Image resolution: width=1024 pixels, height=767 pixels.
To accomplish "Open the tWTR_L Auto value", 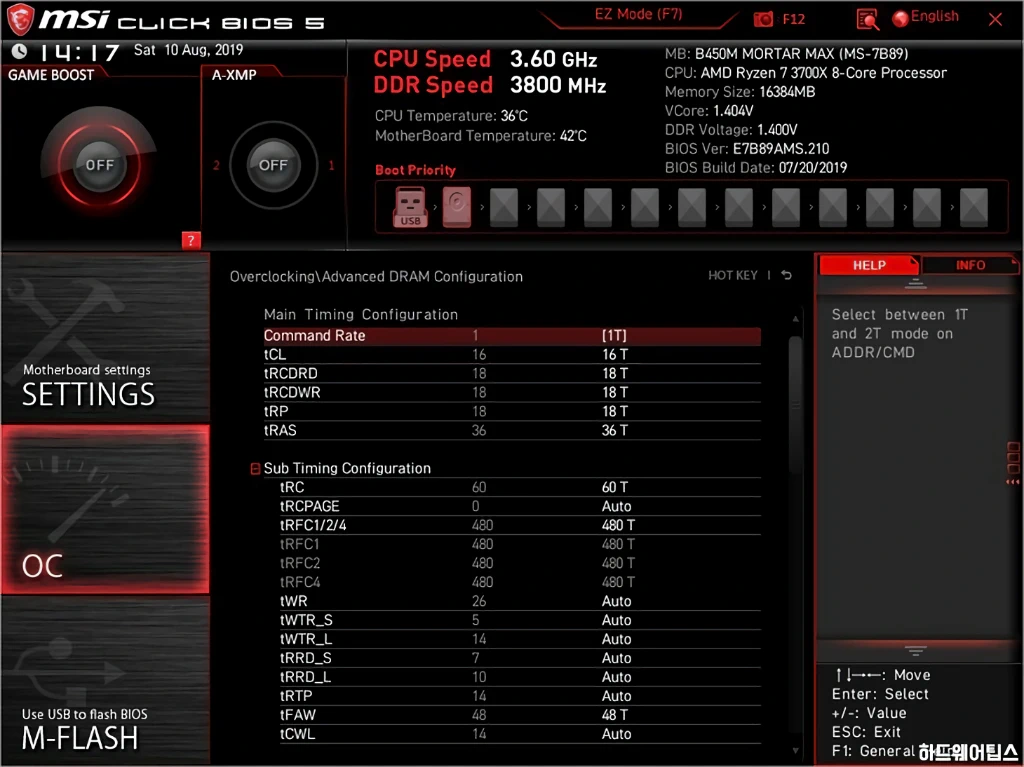I will point(616,639).
